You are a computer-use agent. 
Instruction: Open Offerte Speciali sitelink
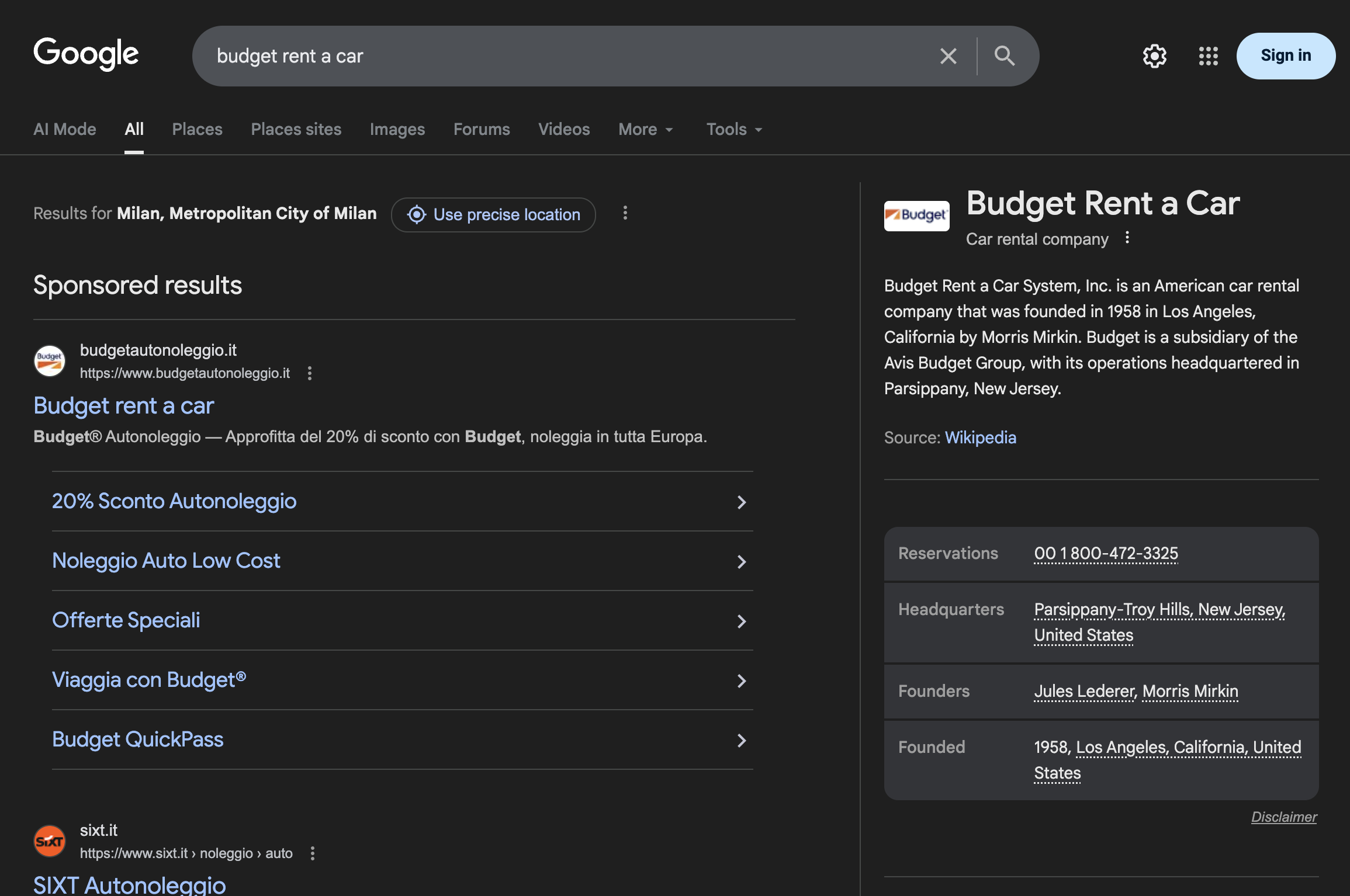click(126, 620)
